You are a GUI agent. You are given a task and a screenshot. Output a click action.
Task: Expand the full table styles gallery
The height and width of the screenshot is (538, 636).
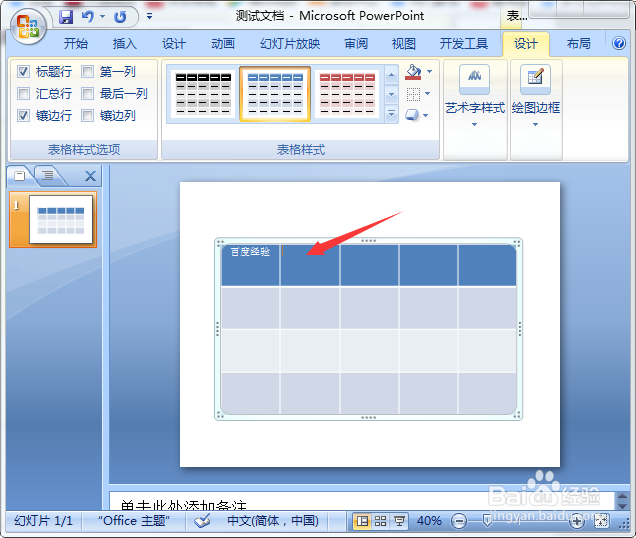391,114
